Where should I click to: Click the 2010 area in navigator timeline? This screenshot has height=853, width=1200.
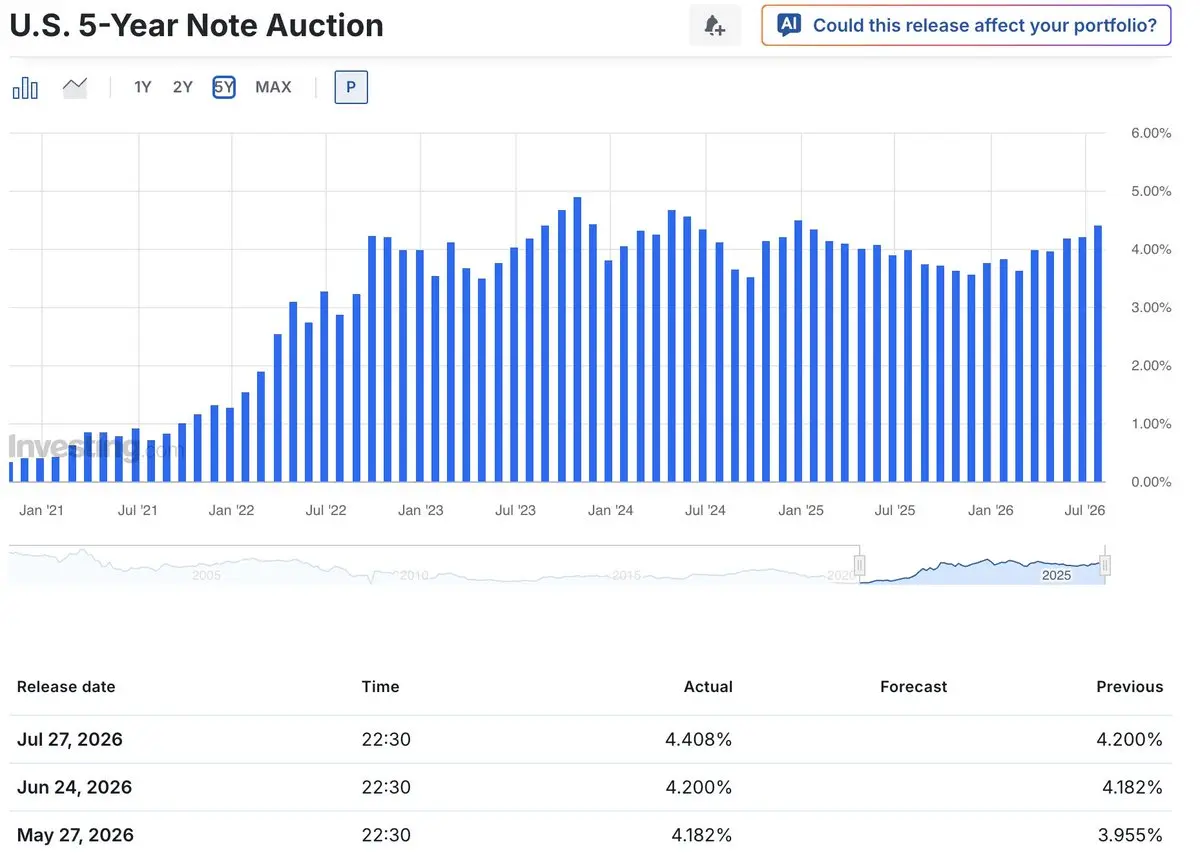[414, 575]
